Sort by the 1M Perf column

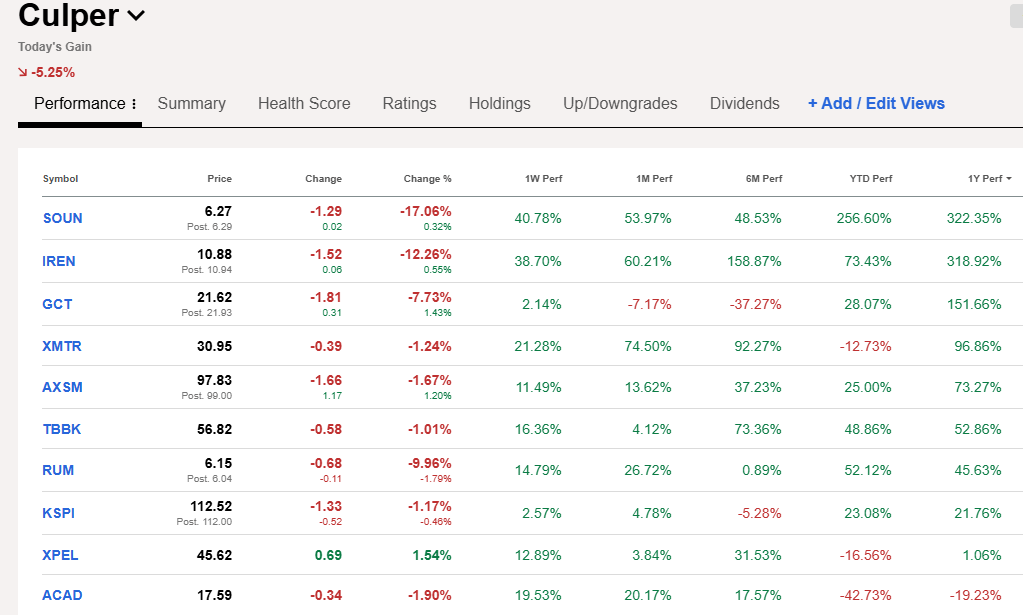654,179
